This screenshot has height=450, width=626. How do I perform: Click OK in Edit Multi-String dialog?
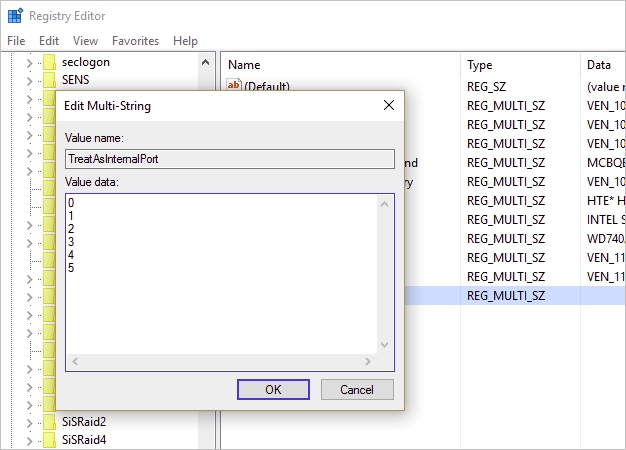point(273,389)
